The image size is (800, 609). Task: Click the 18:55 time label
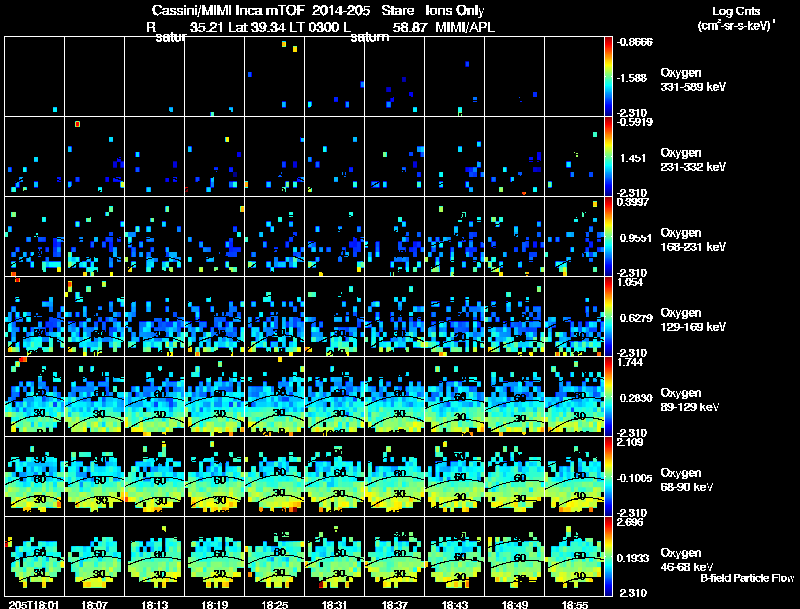[574, 604]
